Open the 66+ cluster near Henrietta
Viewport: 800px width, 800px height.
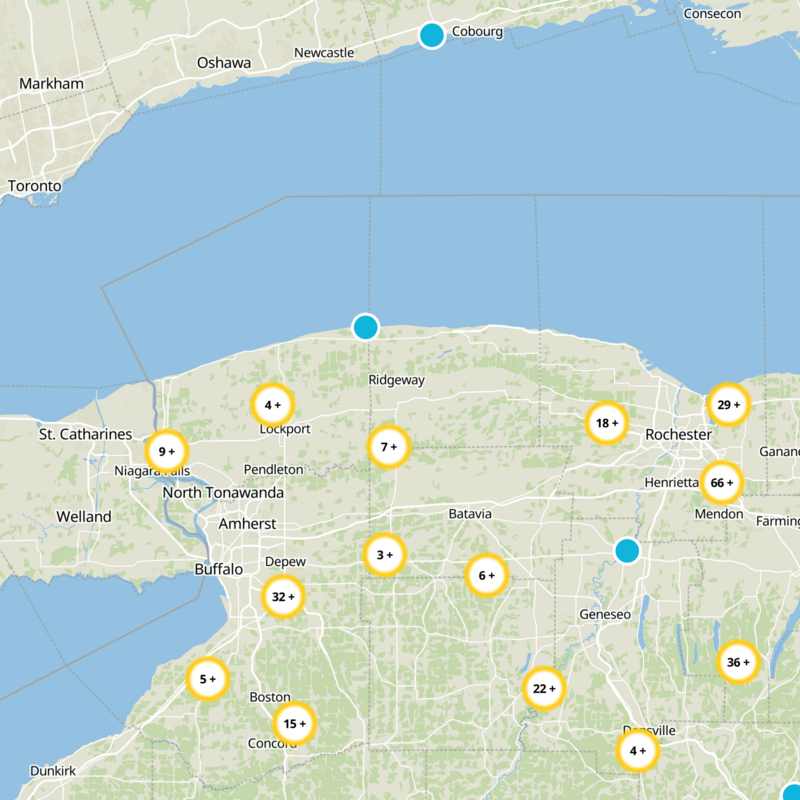pos(722,483)
